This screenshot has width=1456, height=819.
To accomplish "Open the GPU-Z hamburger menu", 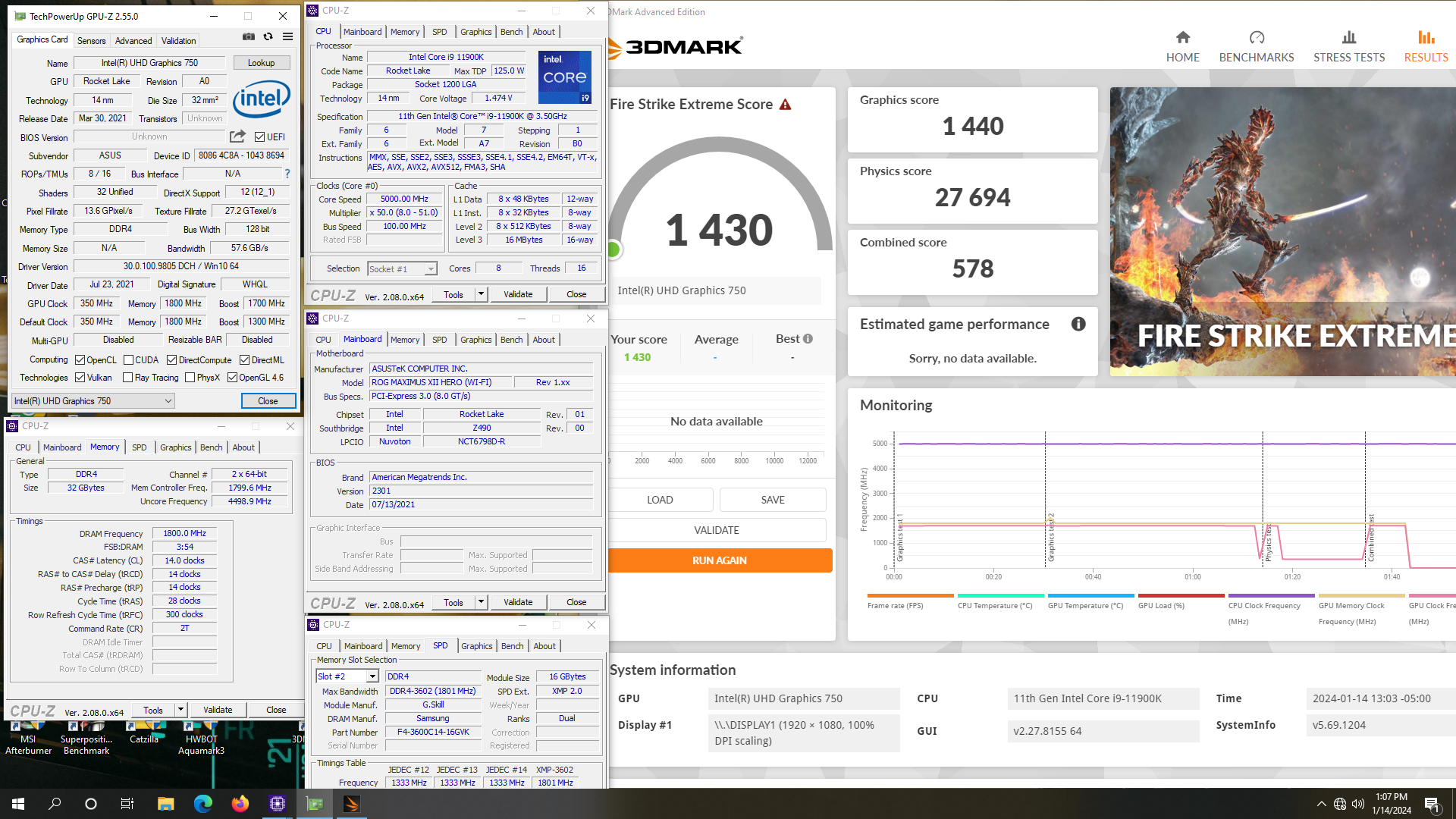I will [288, 36].
